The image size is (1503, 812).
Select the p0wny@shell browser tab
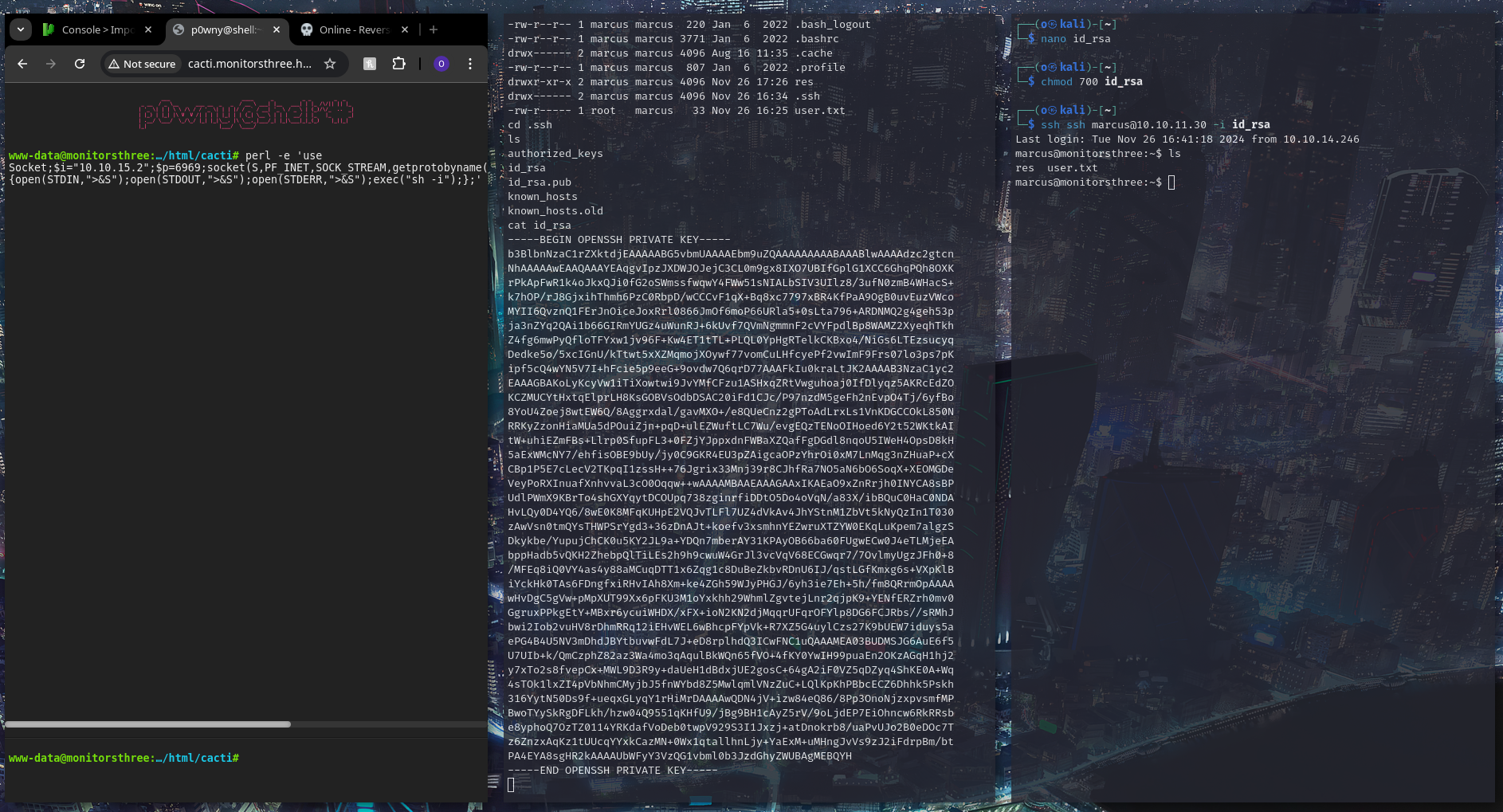[x=226, y=29]
